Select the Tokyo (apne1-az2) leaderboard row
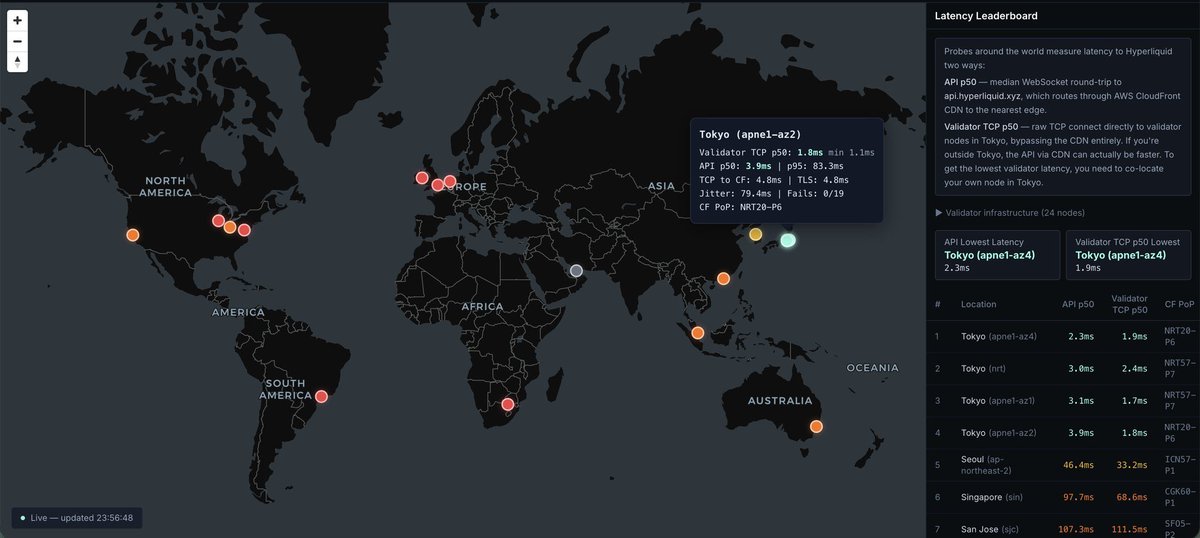This screenshot has height=538, width=1200. coord(1063,433)
